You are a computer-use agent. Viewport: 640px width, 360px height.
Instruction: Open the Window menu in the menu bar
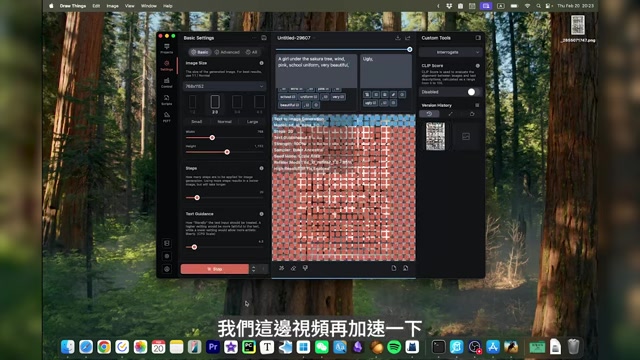(149, 6)
